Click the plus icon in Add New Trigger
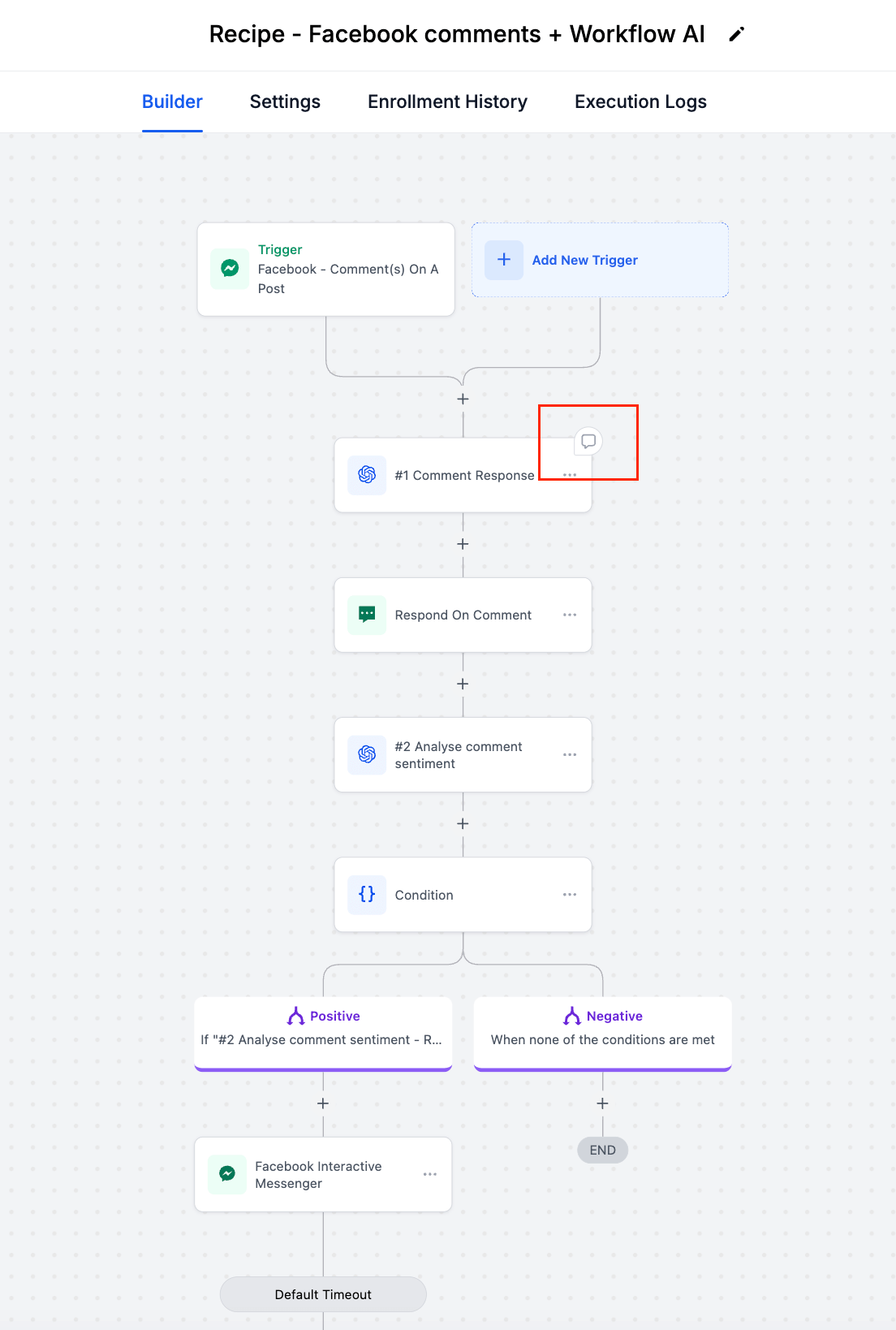This screenshot has height=1330, width=896. (504, 260)
